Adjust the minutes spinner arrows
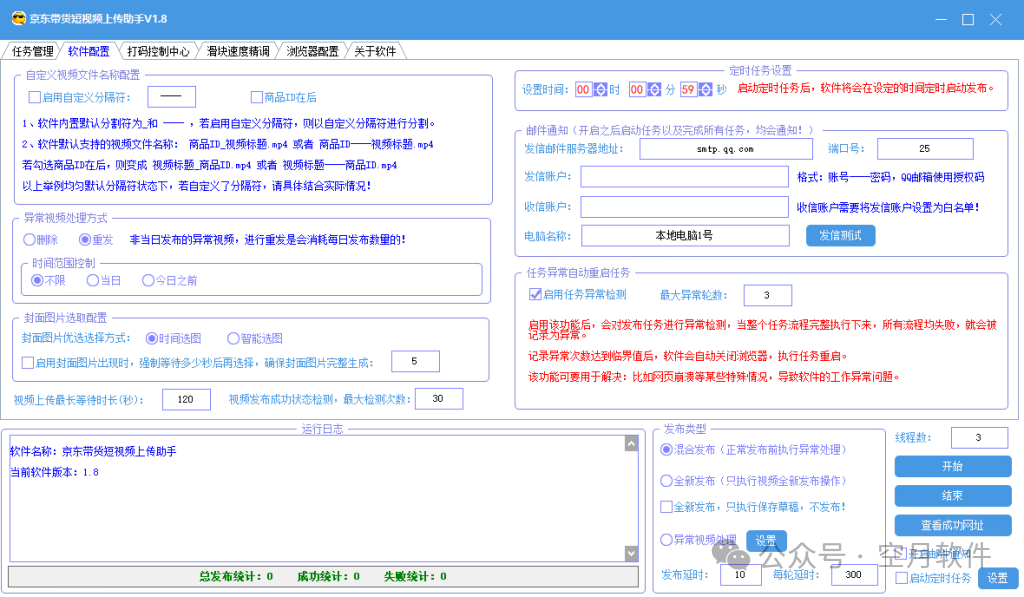 (654, 89)
